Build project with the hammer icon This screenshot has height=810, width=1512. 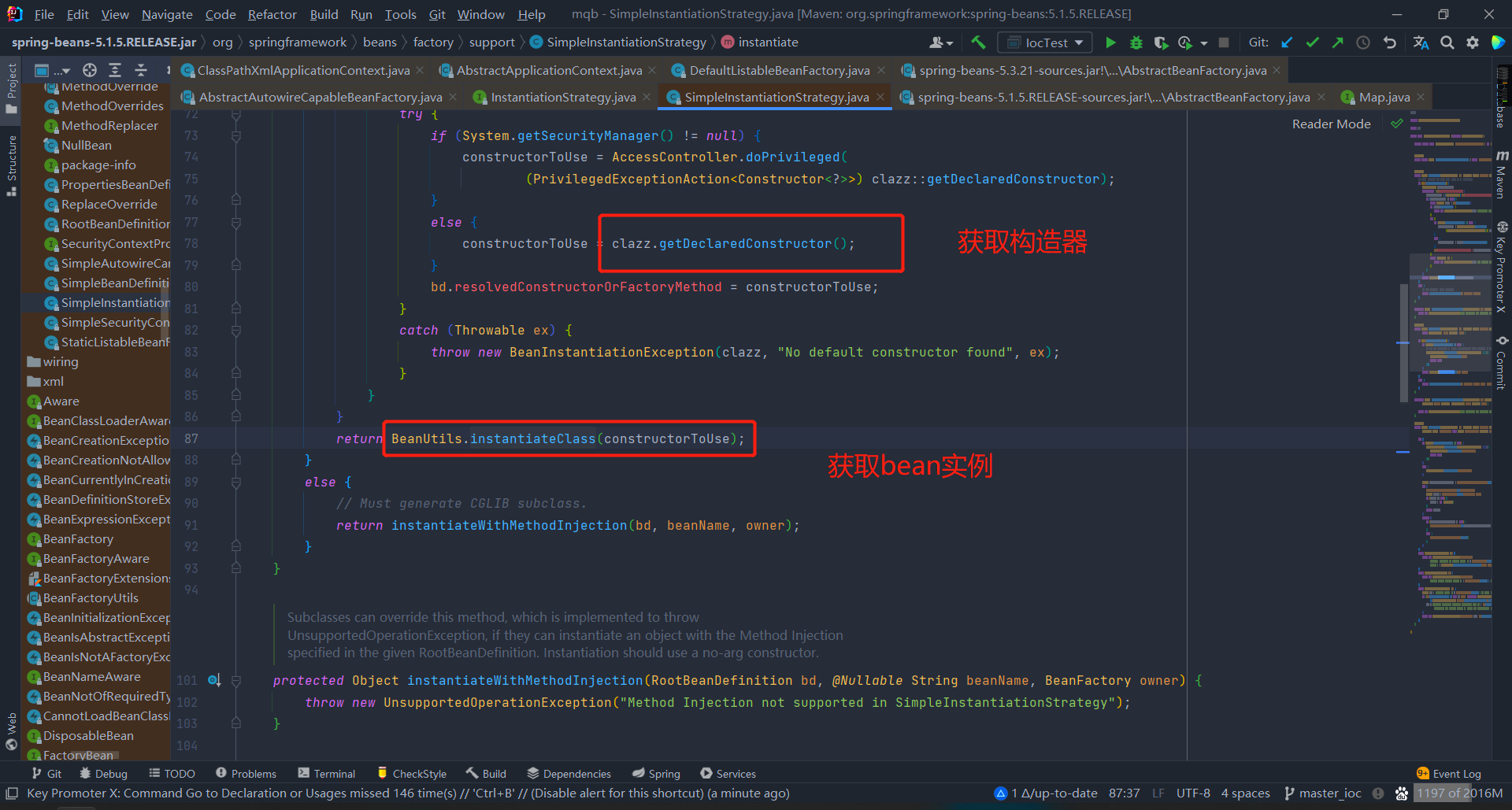click(x=978, y=43)
